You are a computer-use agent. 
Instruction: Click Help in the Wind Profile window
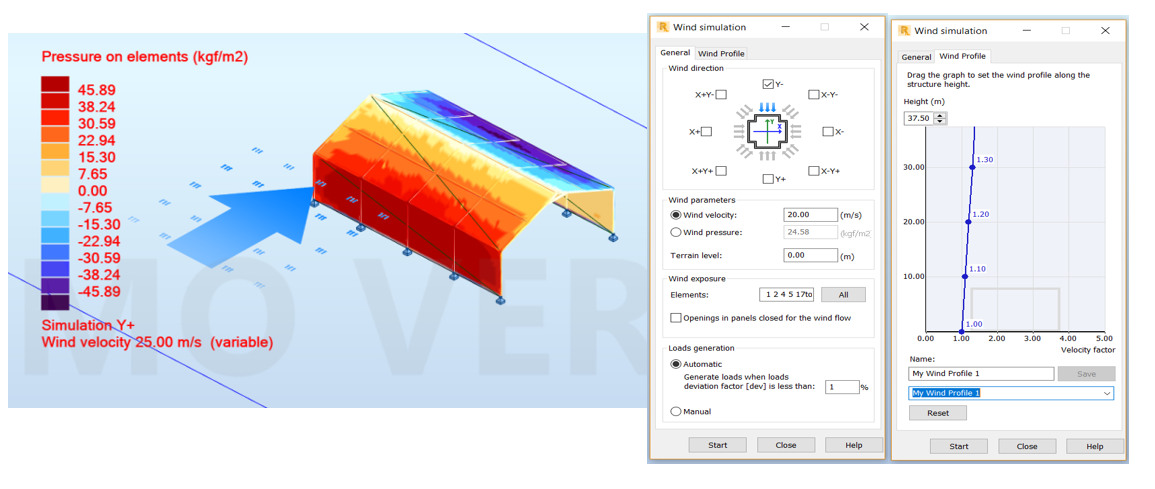(1095, 446)
